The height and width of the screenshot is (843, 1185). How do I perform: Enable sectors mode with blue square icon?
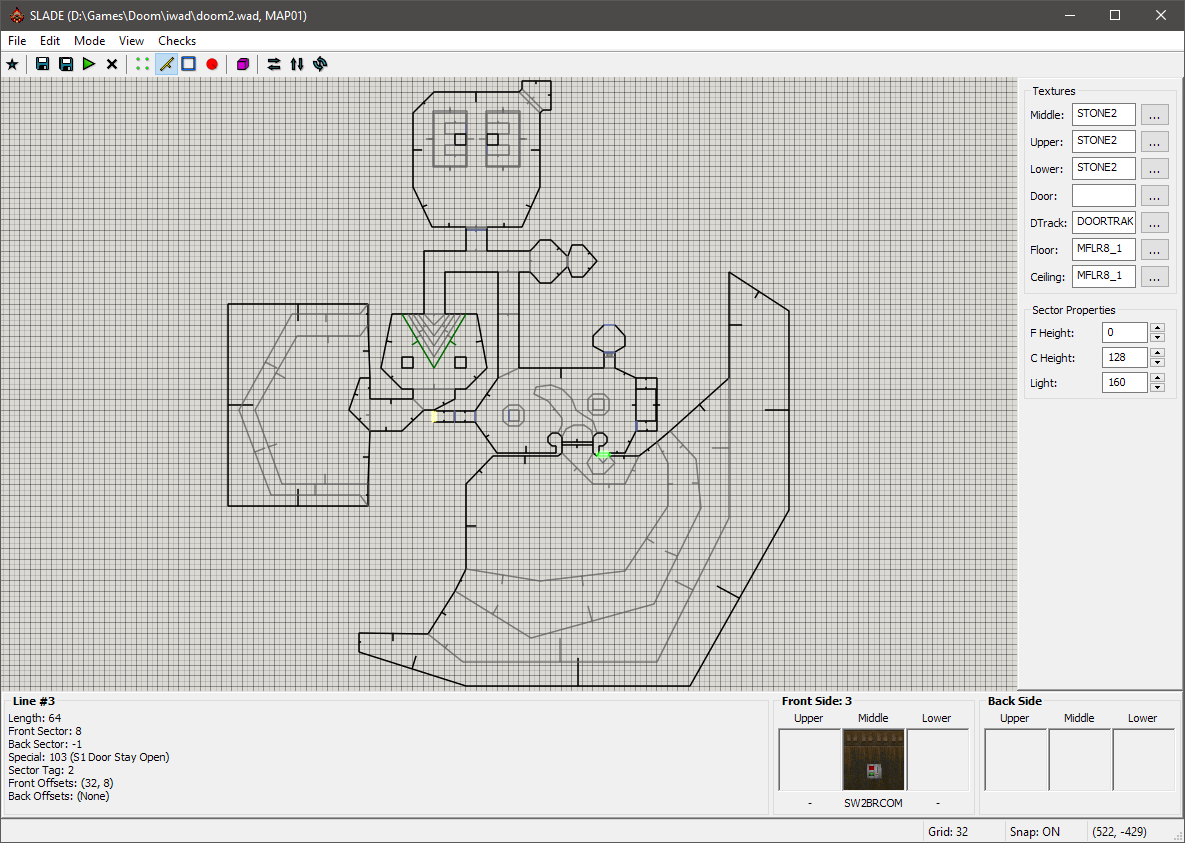pyautogui.click(x=188, y=64)
